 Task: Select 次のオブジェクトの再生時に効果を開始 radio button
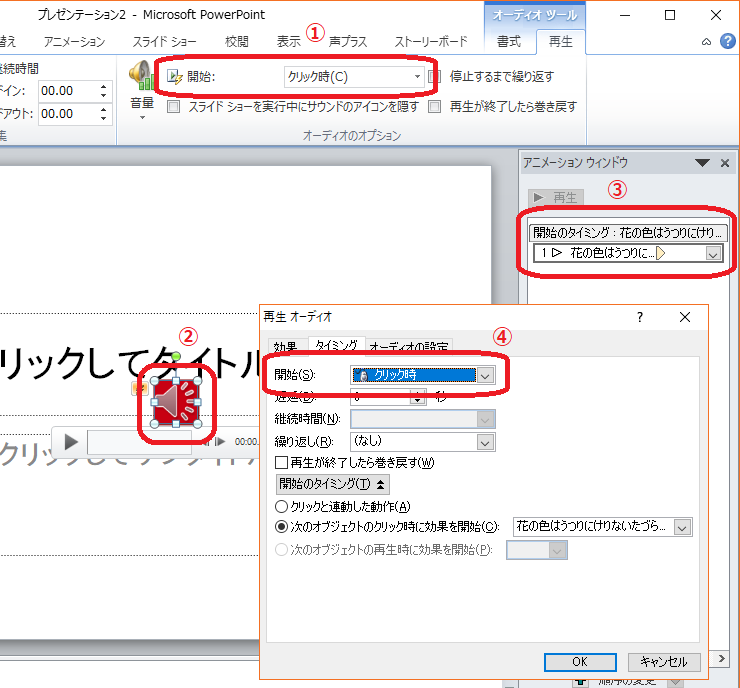(281, 550)
